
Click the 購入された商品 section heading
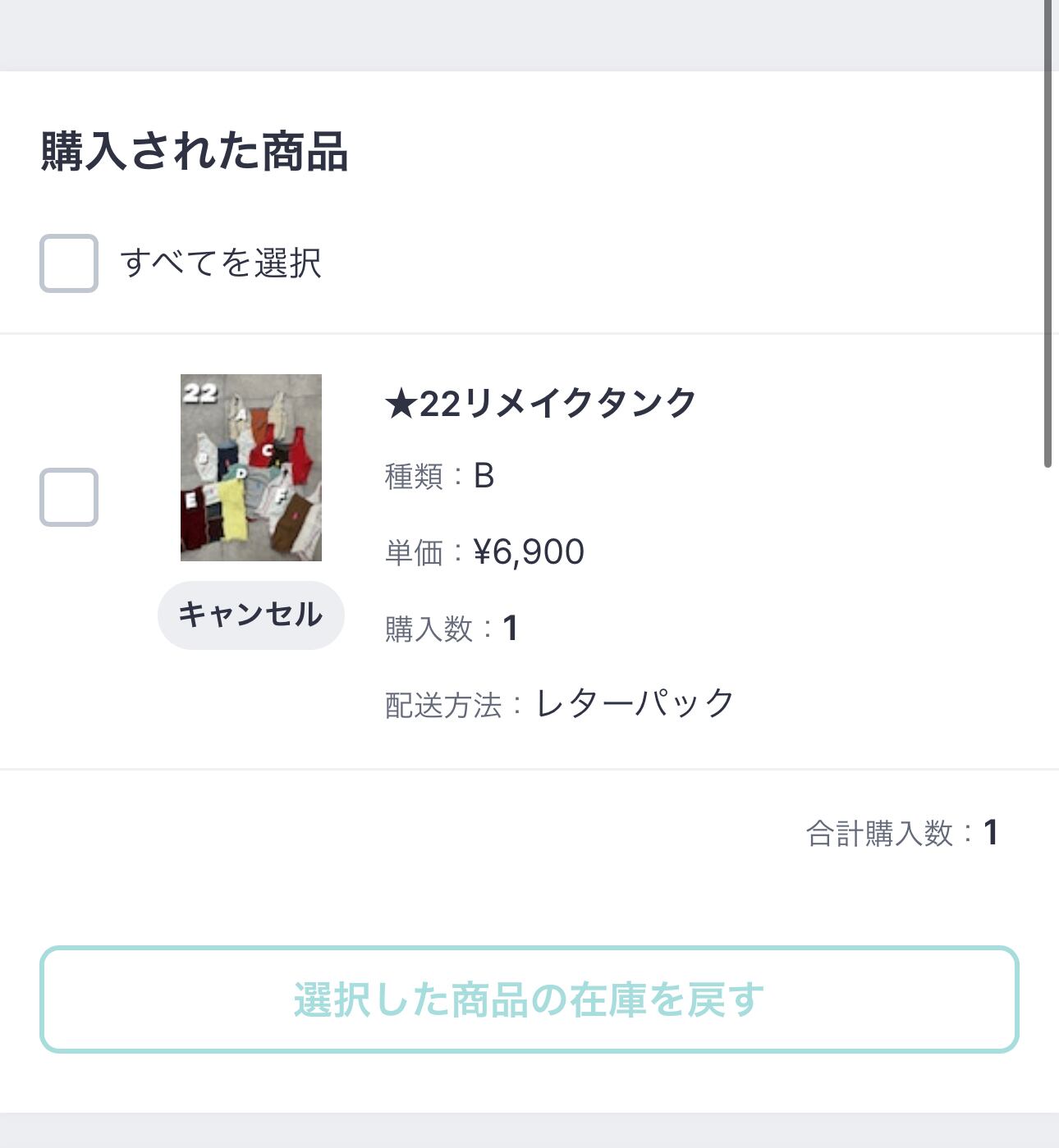[195, 152]
